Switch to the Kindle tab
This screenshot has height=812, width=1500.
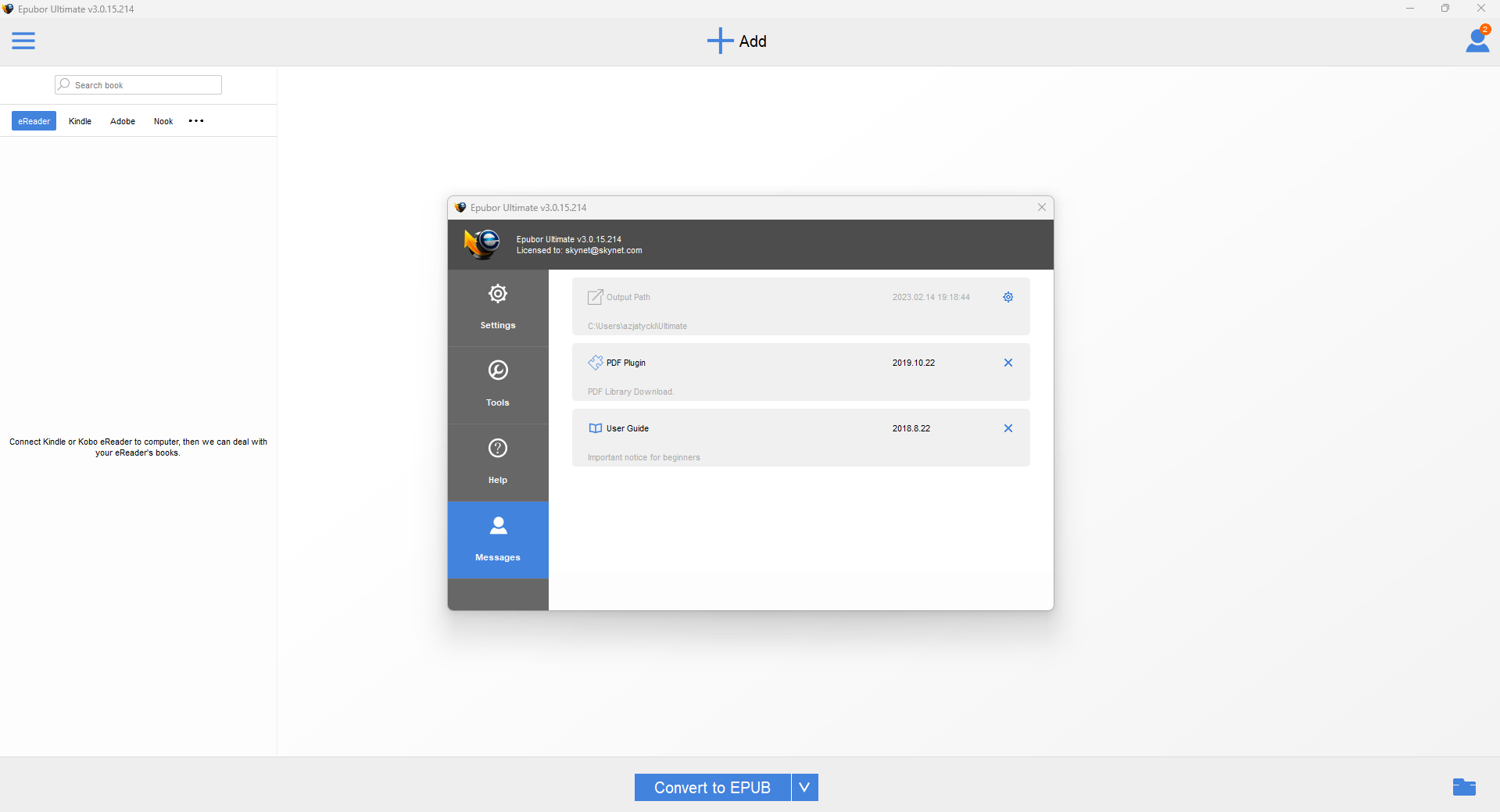click(80, 121)
